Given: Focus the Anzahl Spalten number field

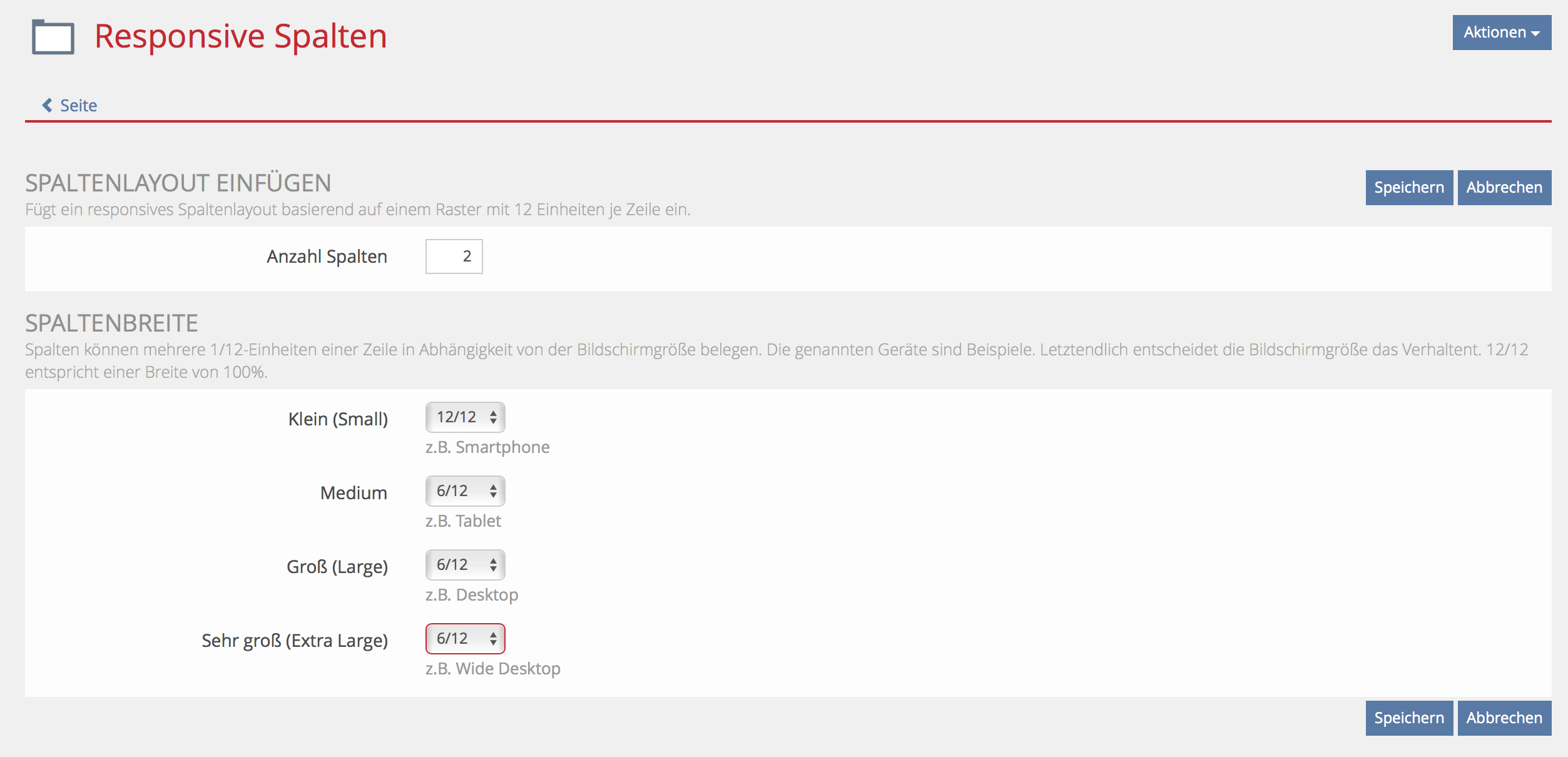Looking at the screenshot, I should tap(454, 257).
